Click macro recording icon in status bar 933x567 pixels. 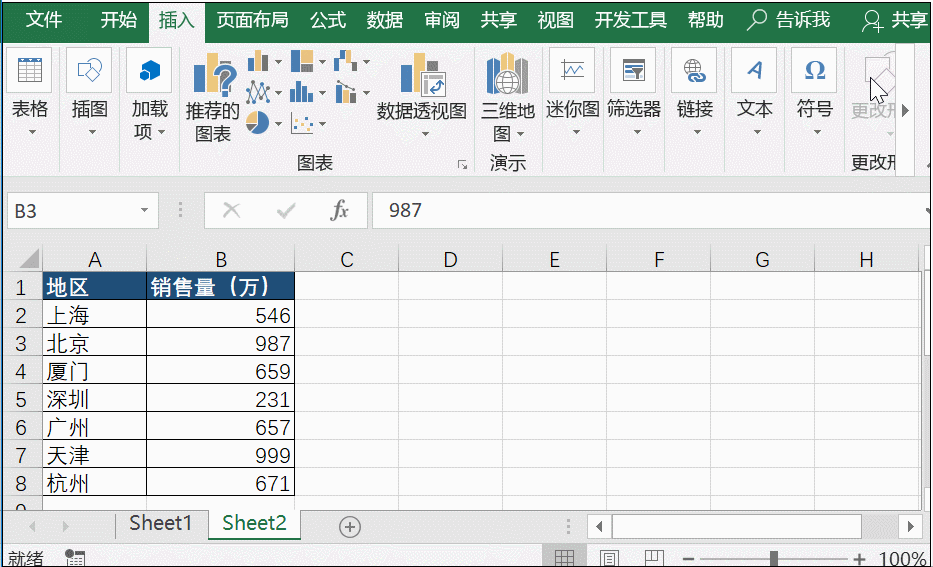75,558
